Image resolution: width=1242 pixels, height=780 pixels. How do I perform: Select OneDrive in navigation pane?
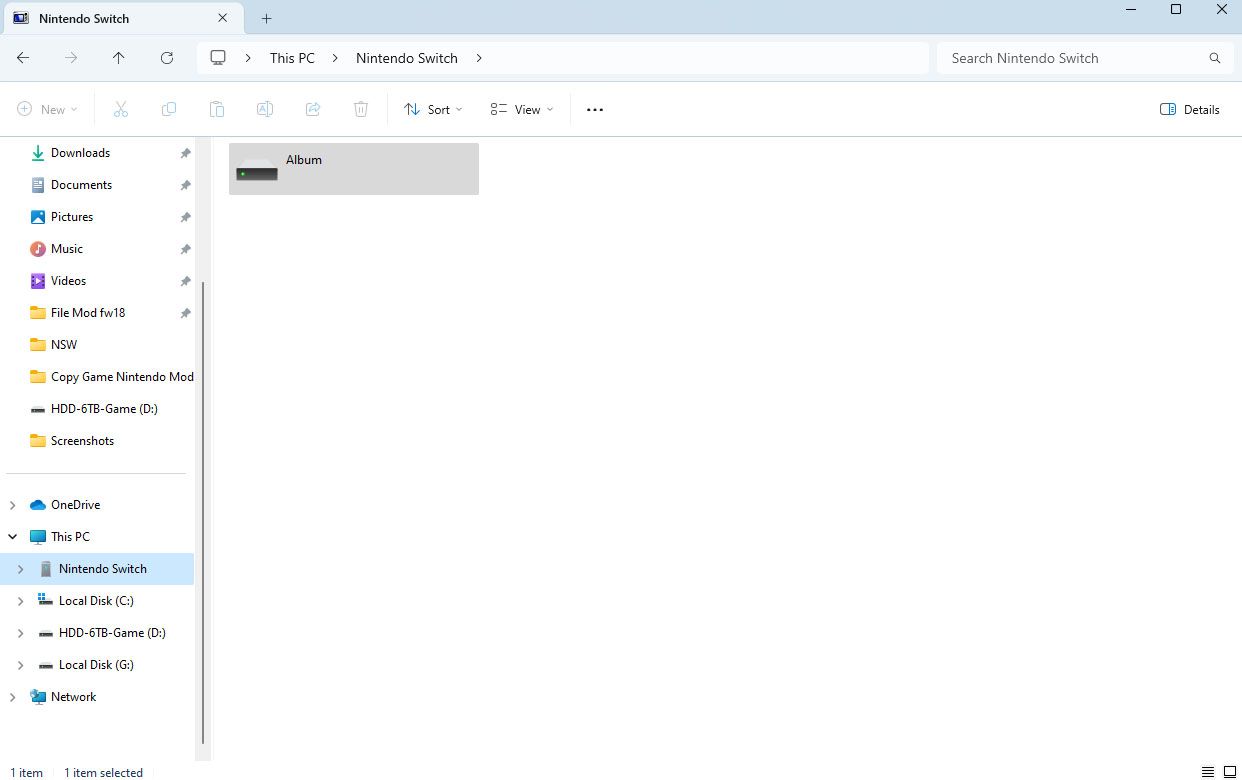click(75, 505)
